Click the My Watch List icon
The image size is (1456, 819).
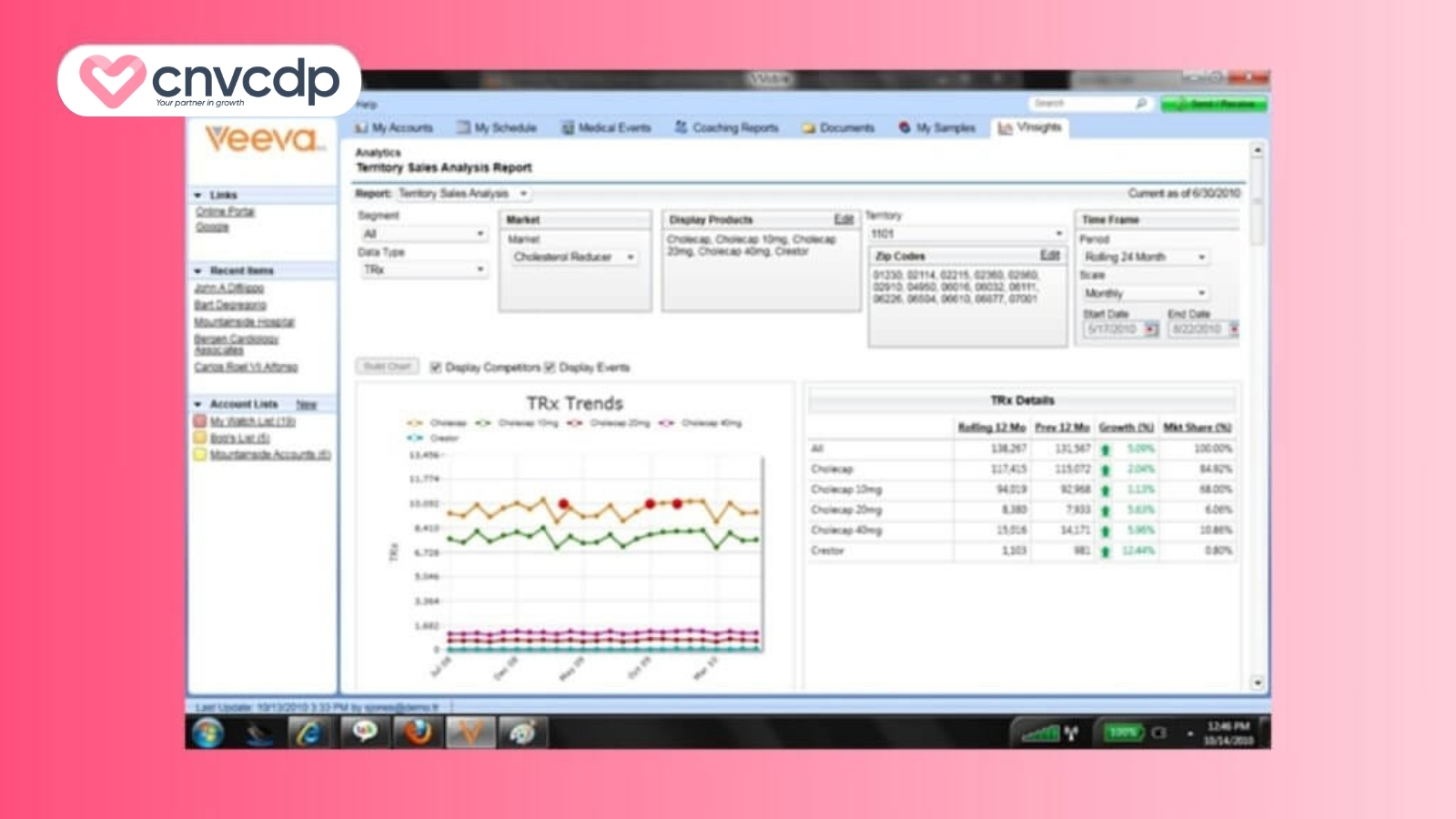click(x=200, y=421)
